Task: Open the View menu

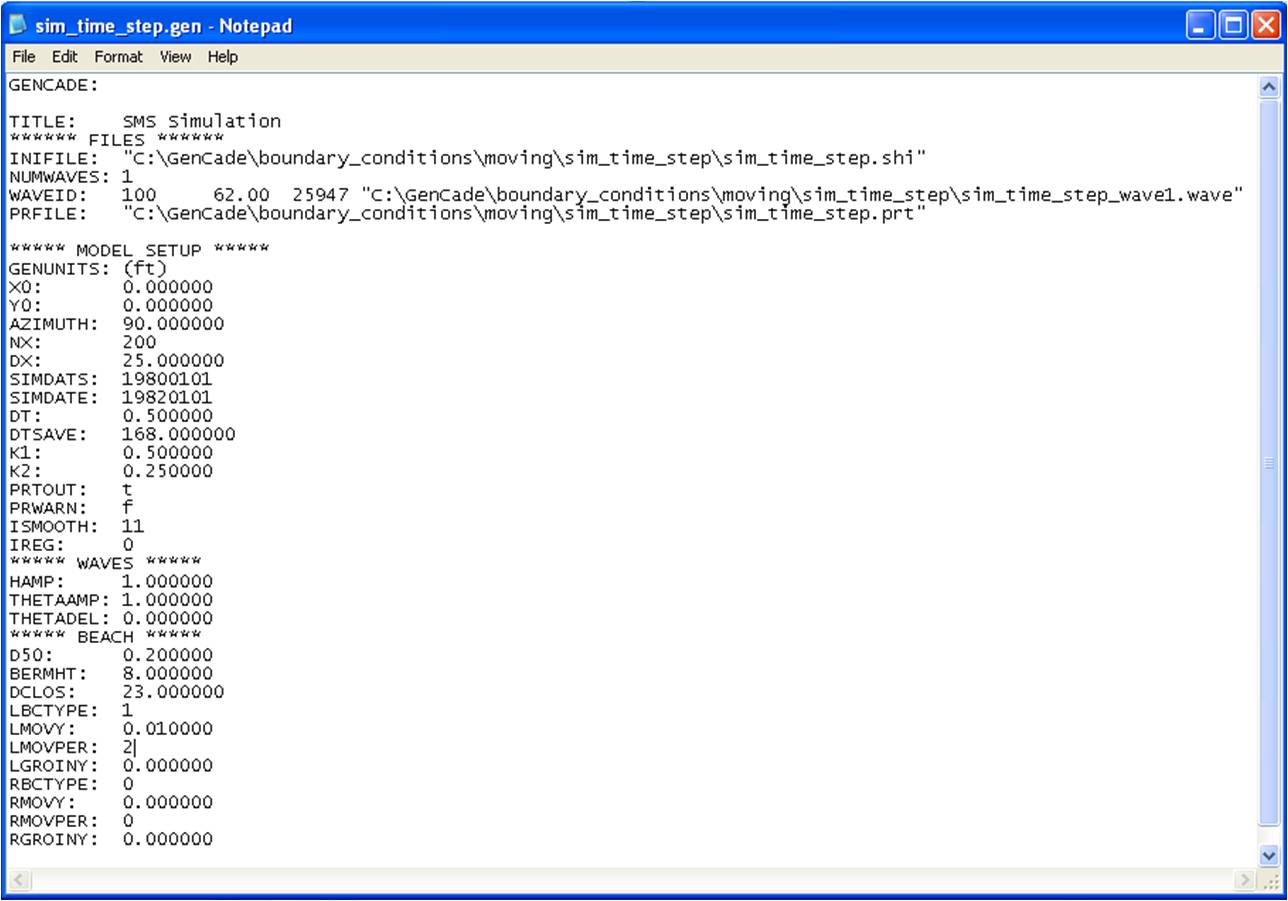Action: (175, 57)
